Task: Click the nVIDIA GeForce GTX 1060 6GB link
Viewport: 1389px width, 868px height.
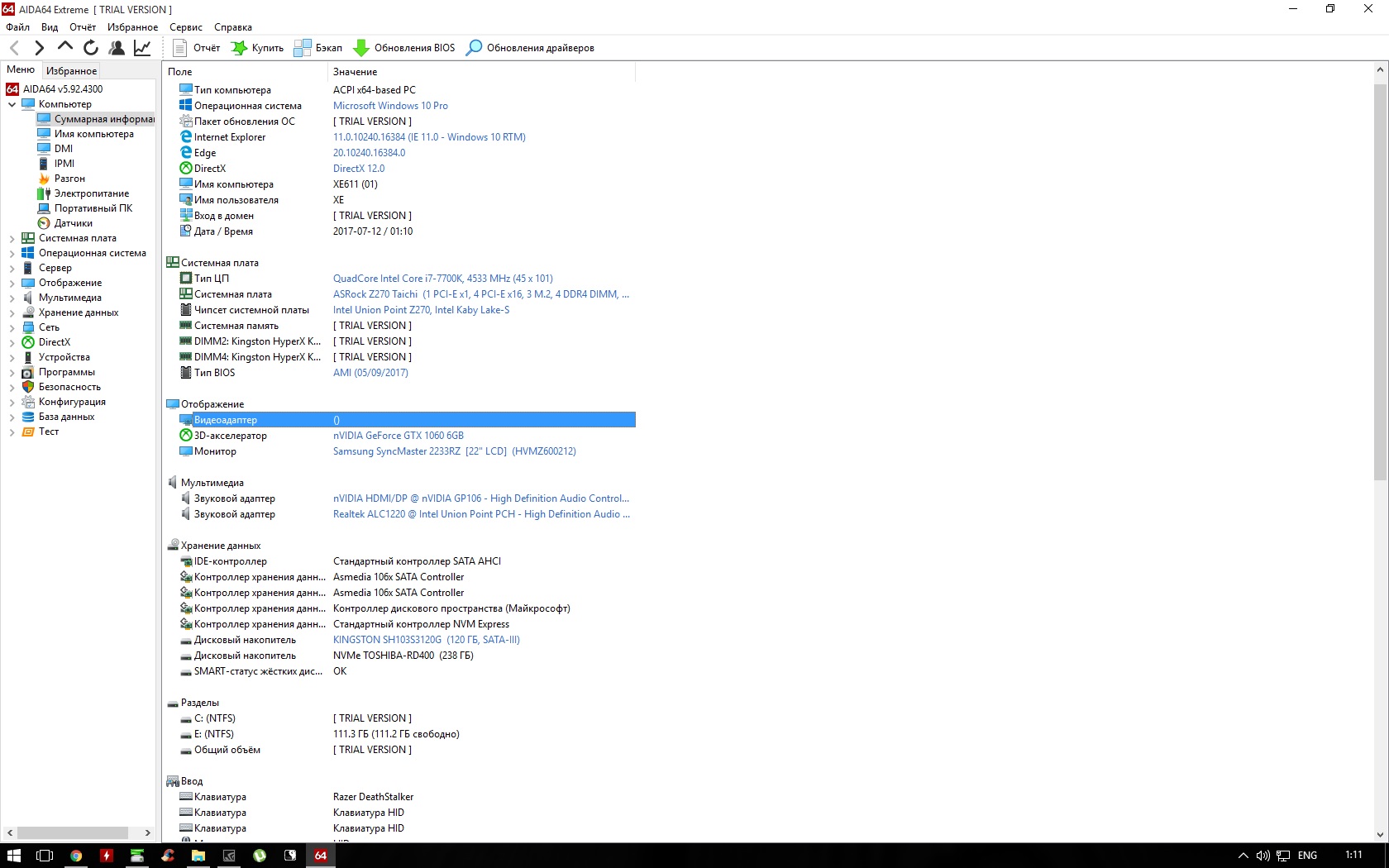Action: (x=399, y=436)
